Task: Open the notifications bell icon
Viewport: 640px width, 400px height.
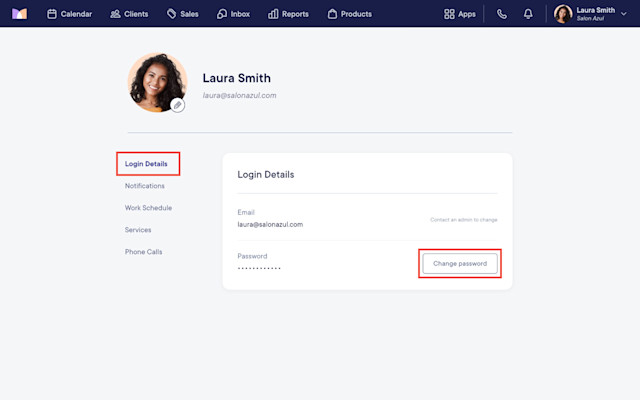Action: [528, 14]
